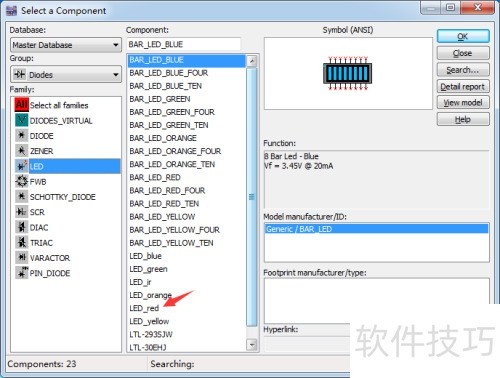500x378 pixels.
Task: Select BAR_LED_BLUE_TEN component
Action: [x=166, y=86]
